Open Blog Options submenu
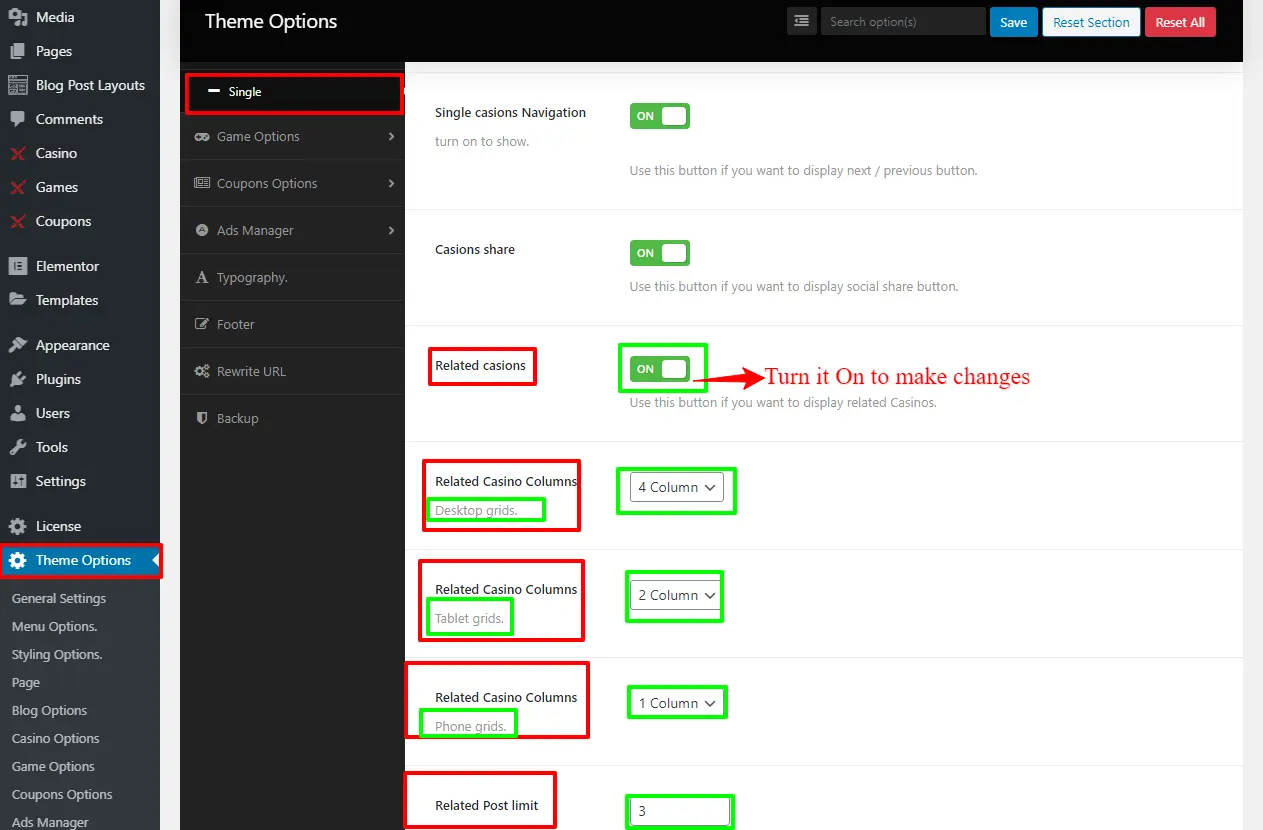Screen dimensions: 1263x830 [x=49, y=710]
